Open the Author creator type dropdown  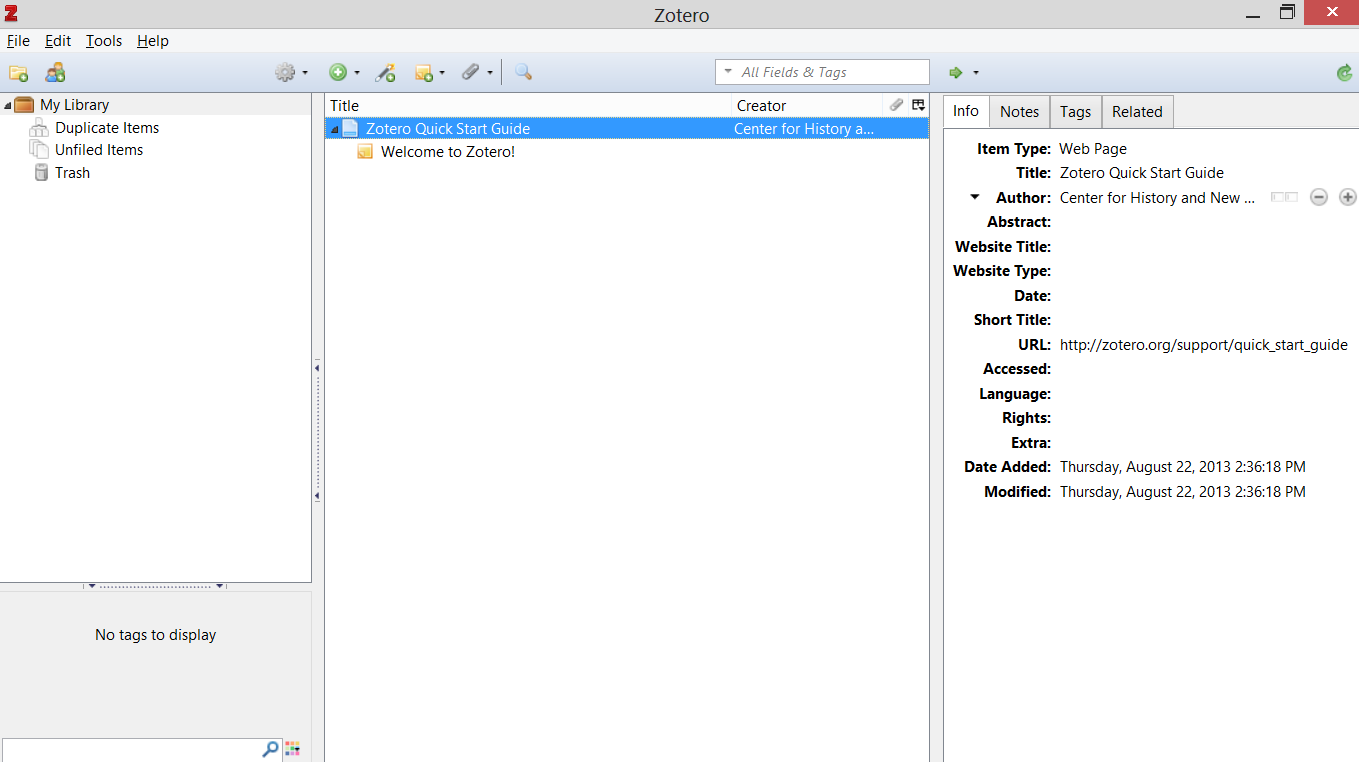pos(975,198)
